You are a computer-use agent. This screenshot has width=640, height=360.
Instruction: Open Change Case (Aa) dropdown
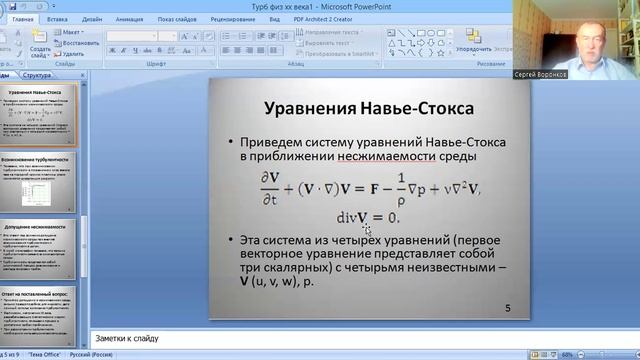[187, 51]
